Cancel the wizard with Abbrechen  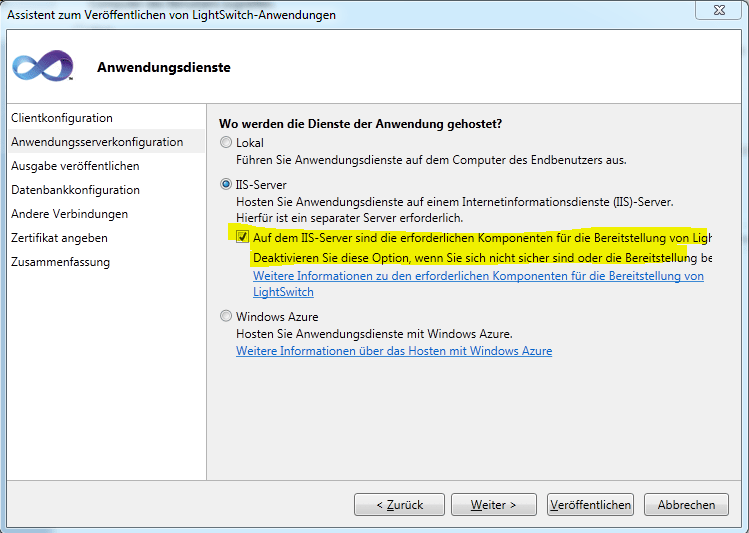(x=686, y=505)
